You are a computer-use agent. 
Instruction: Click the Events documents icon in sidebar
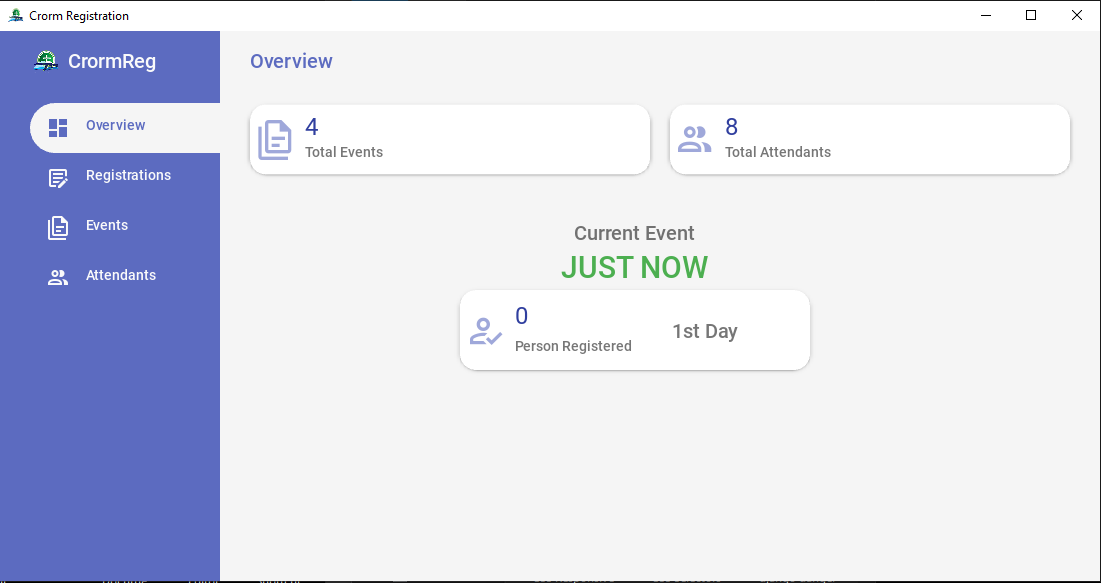tap(58, 228)
